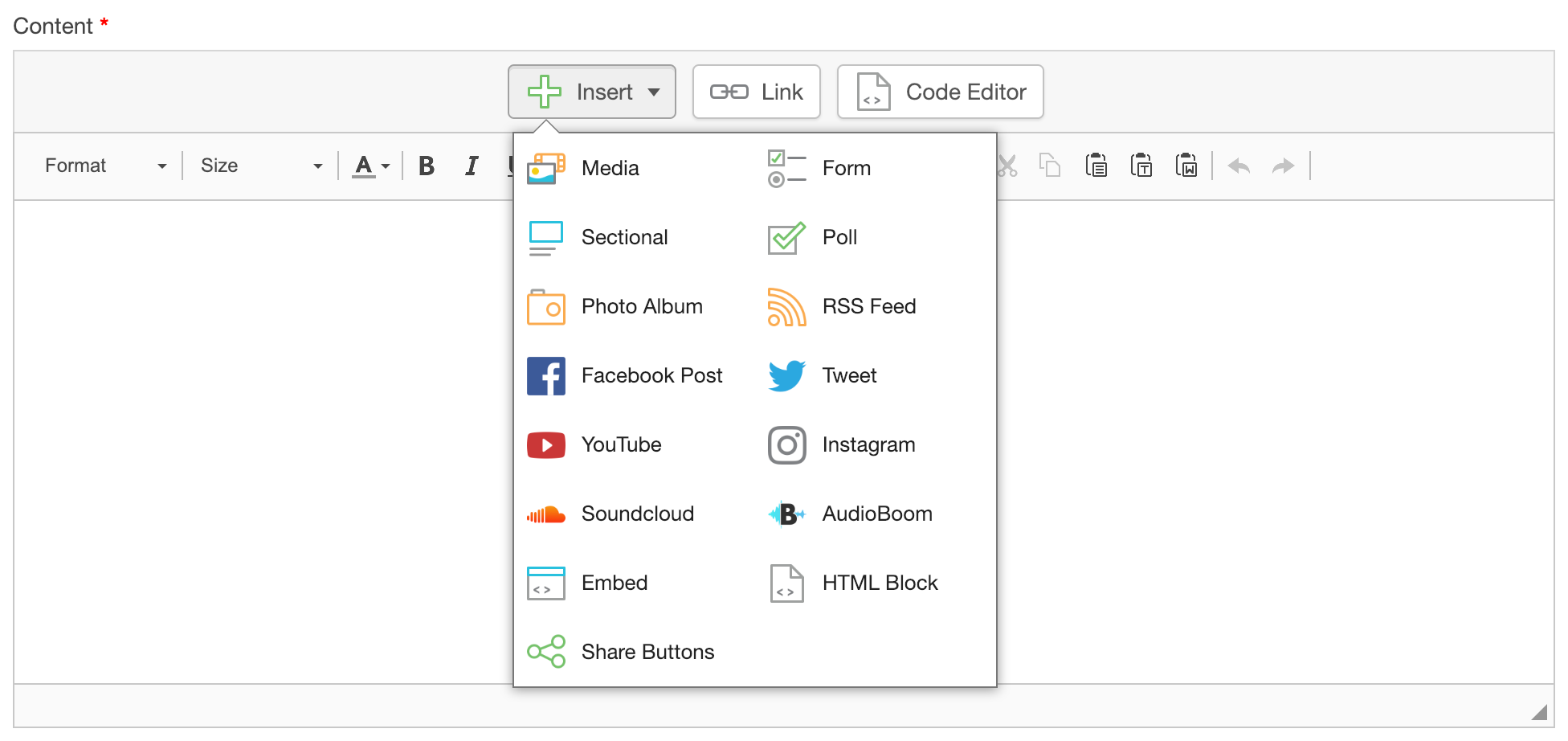Open the Code Editor
The width and height of the screenshot is (1568, 741).
click(x=940, y=91)
